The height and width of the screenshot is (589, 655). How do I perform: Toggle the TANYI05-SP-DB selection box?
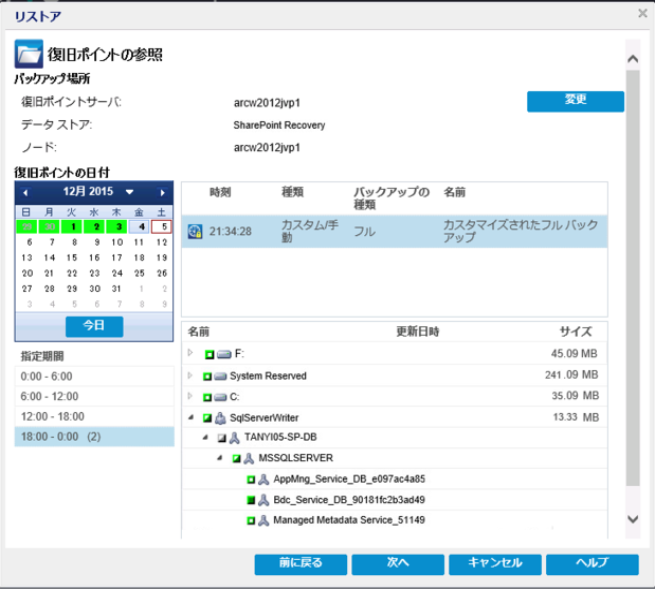tap(222, 438)
